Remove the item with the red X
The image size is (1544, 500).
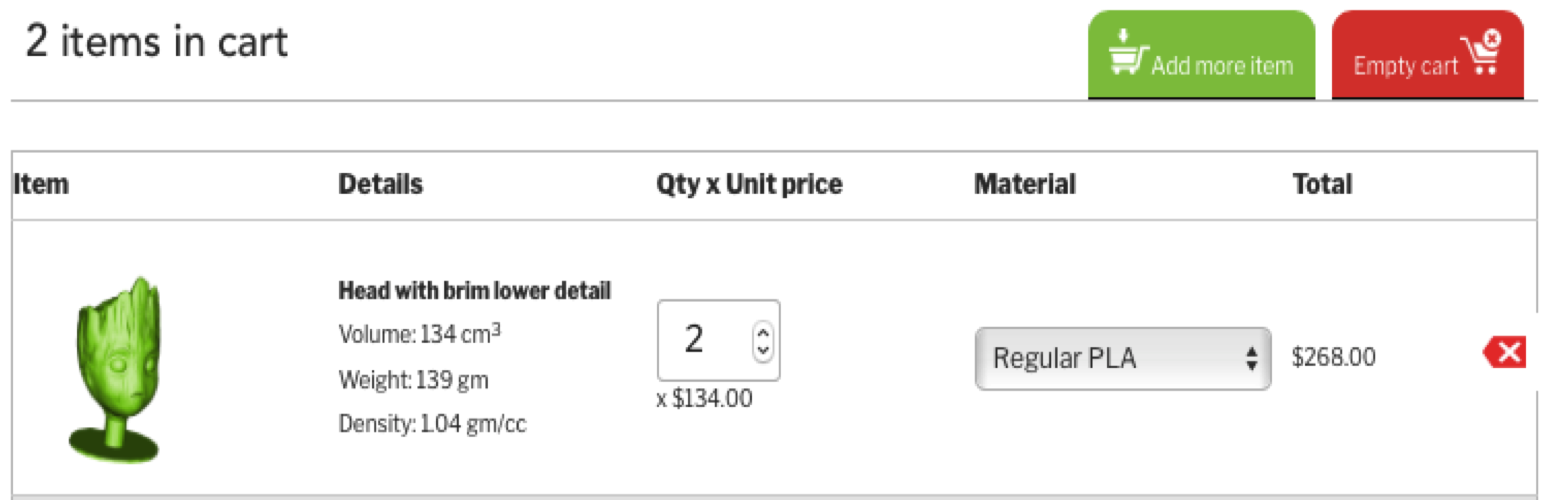pos(1504,352)
